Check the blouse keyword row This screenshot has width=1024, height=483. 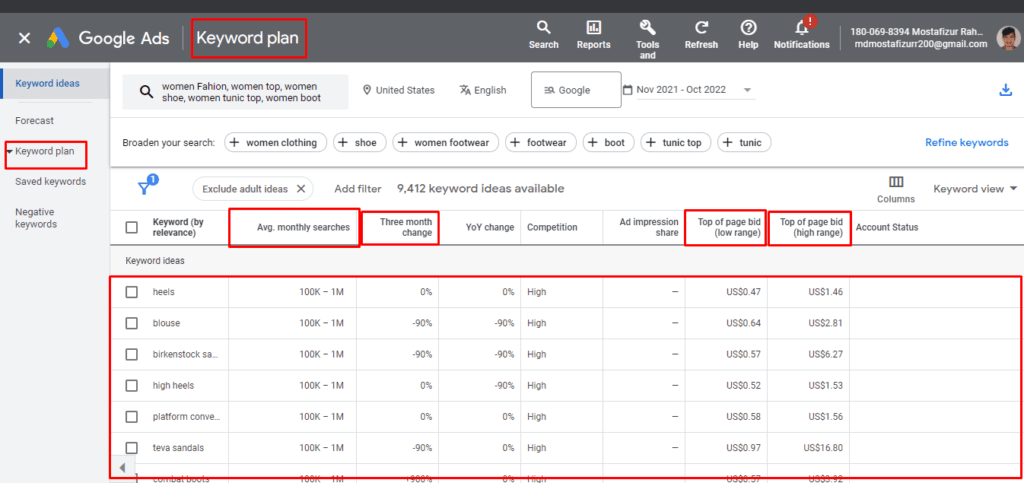click(131, 323)
